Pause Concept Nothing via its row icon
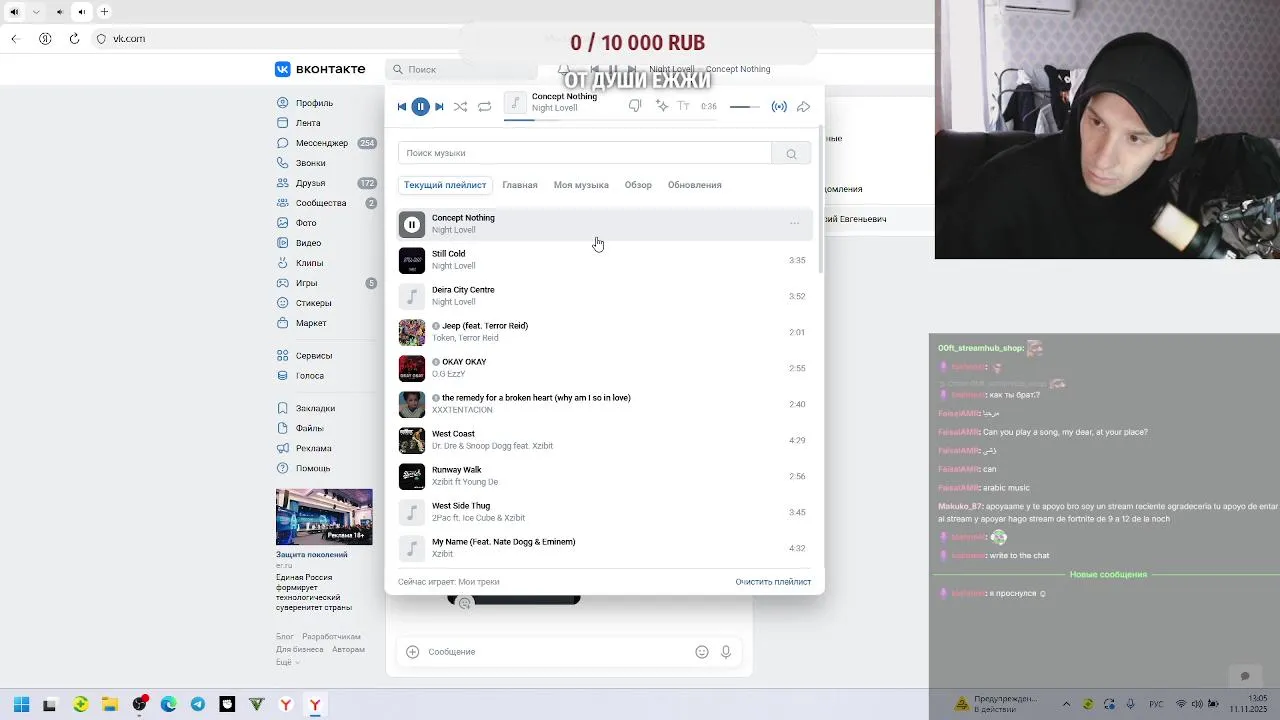This screenshot has width=1280, height=720. [x=412, y=224]
